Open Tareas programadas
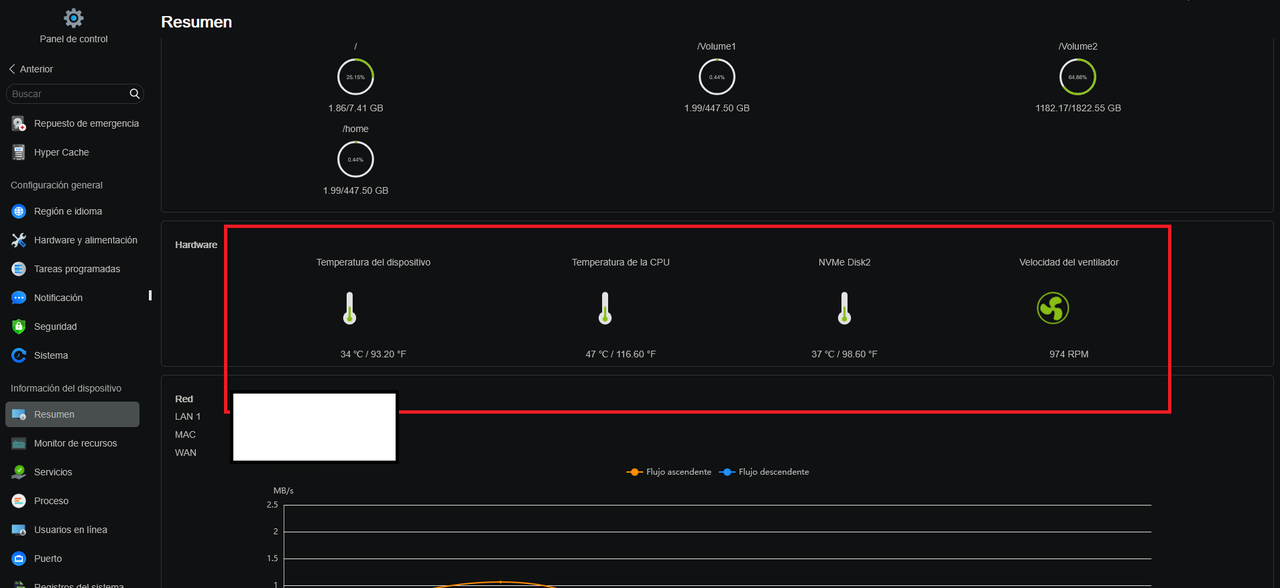 tap(72, 269)
